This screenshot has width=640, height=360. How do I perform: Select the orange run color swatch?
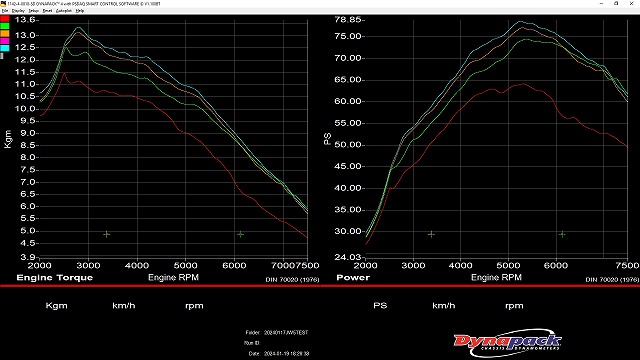[x=4, y=33]
